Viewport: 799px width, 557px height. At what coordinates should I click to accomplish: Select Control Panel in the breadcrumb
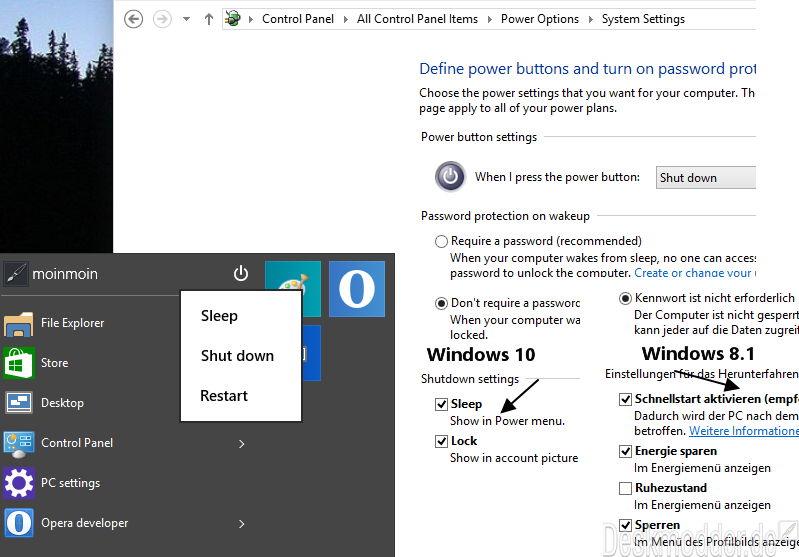pyautogui.click(x=298, y=19)
